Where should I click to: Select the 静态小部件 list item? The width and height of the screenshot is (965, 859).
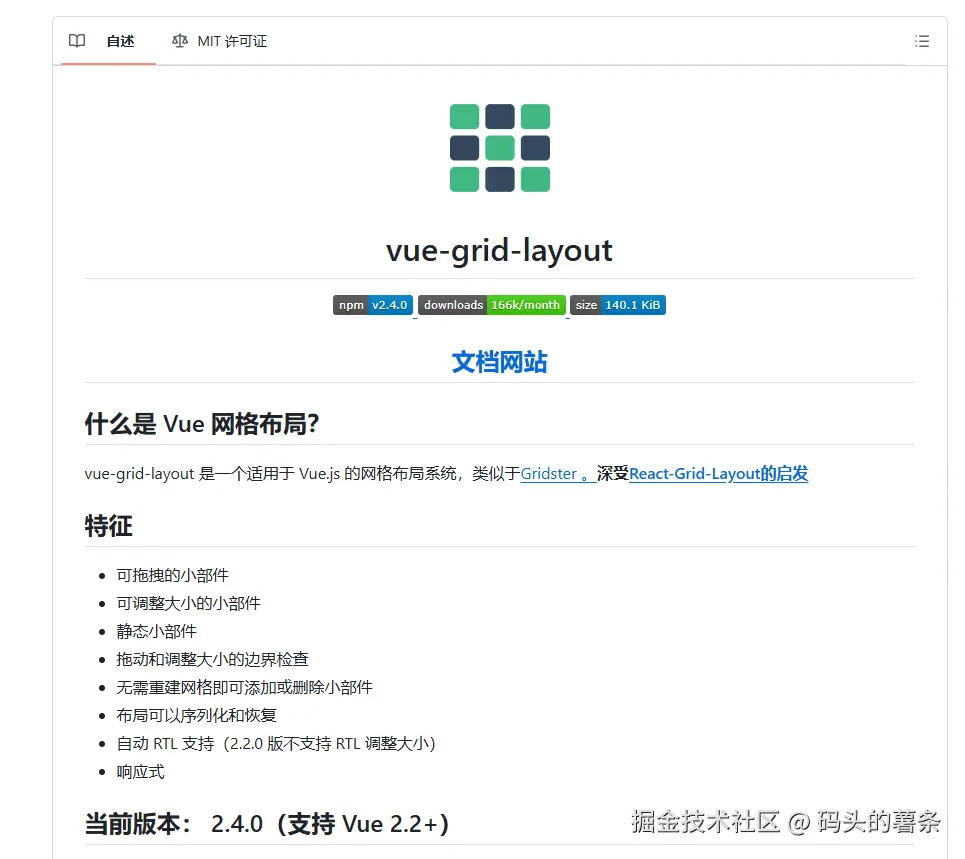(156, 631)
